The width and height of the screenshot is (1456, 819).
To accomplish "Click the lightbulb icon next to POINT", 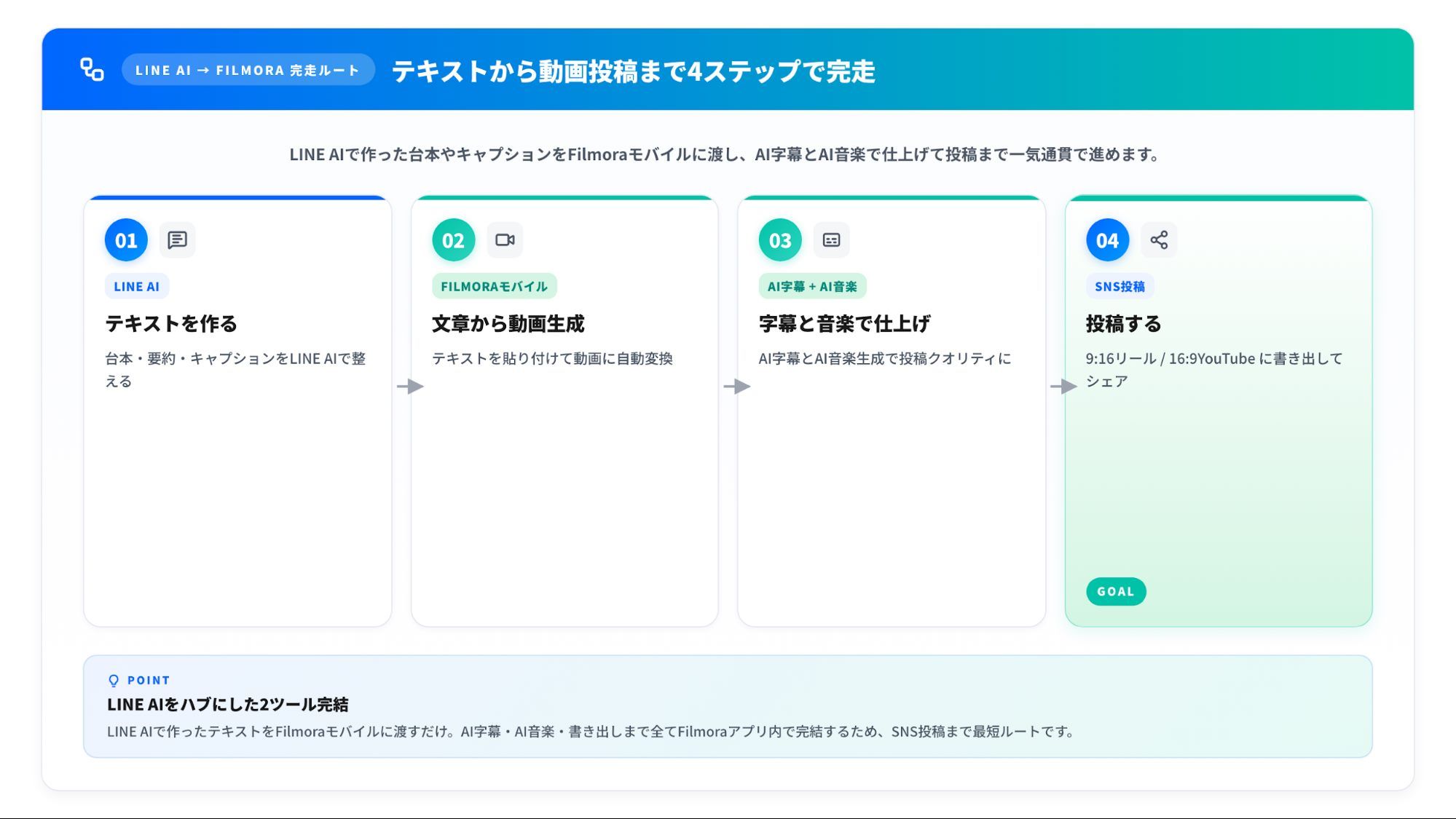I will pos(114,681).
